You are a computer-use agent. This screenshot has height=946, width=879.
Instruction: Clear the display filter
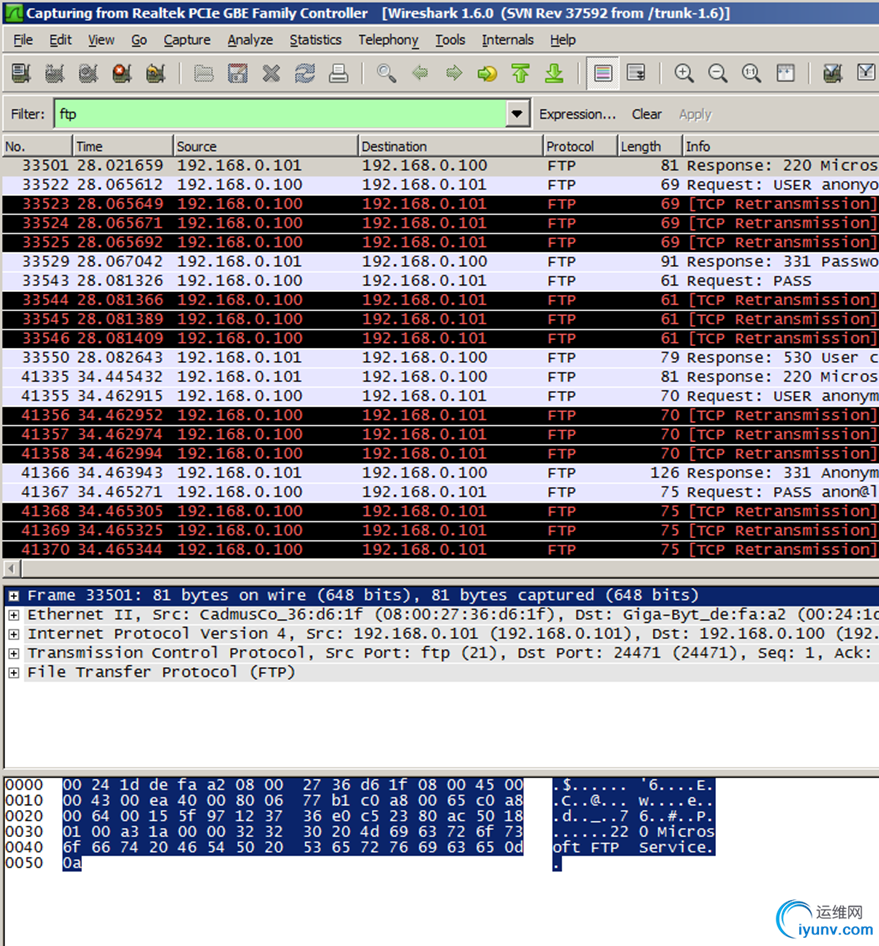pos(646,114)
